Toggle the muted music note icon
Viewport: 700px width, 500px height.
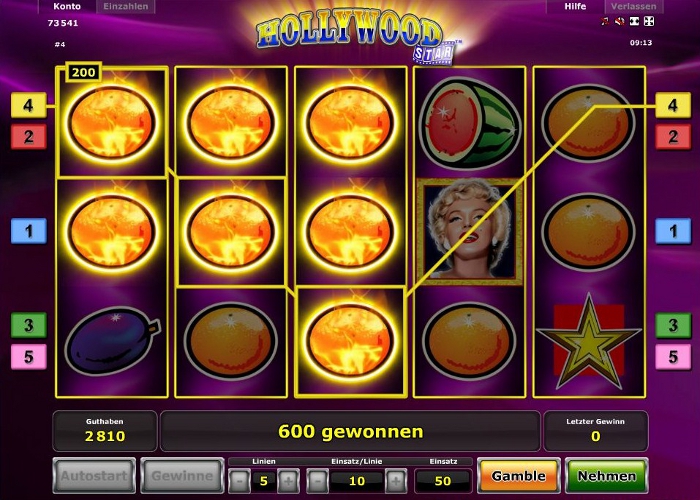click(x=605, y=21)
